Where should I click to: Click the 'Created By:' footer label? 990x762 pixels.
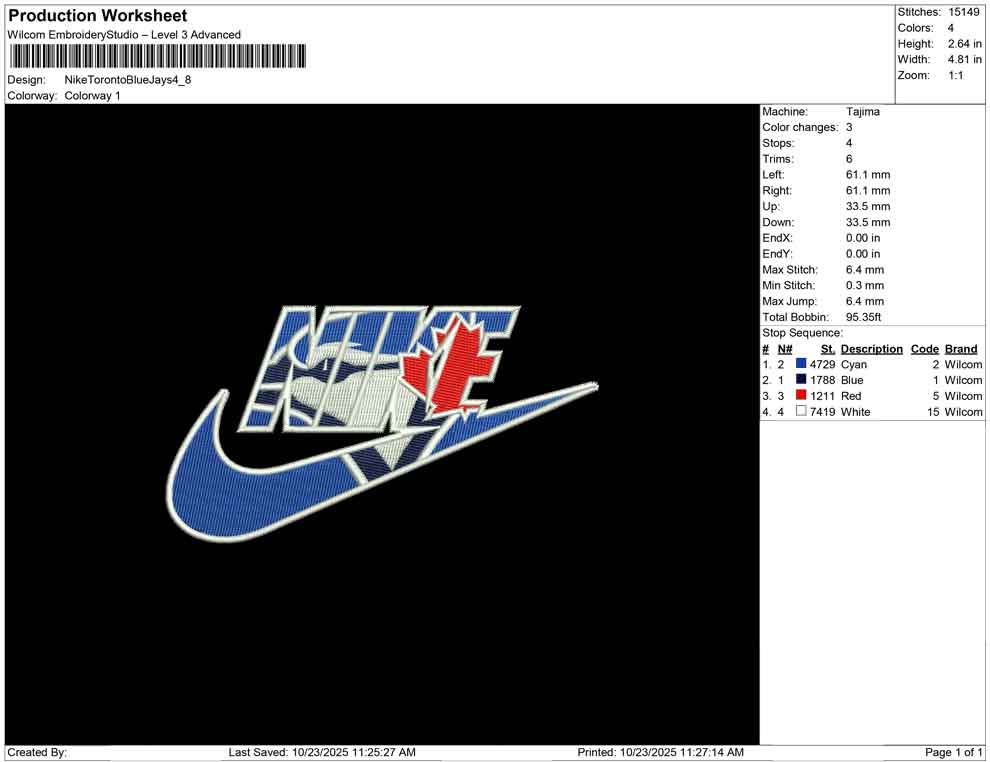[x=37, y=752]
